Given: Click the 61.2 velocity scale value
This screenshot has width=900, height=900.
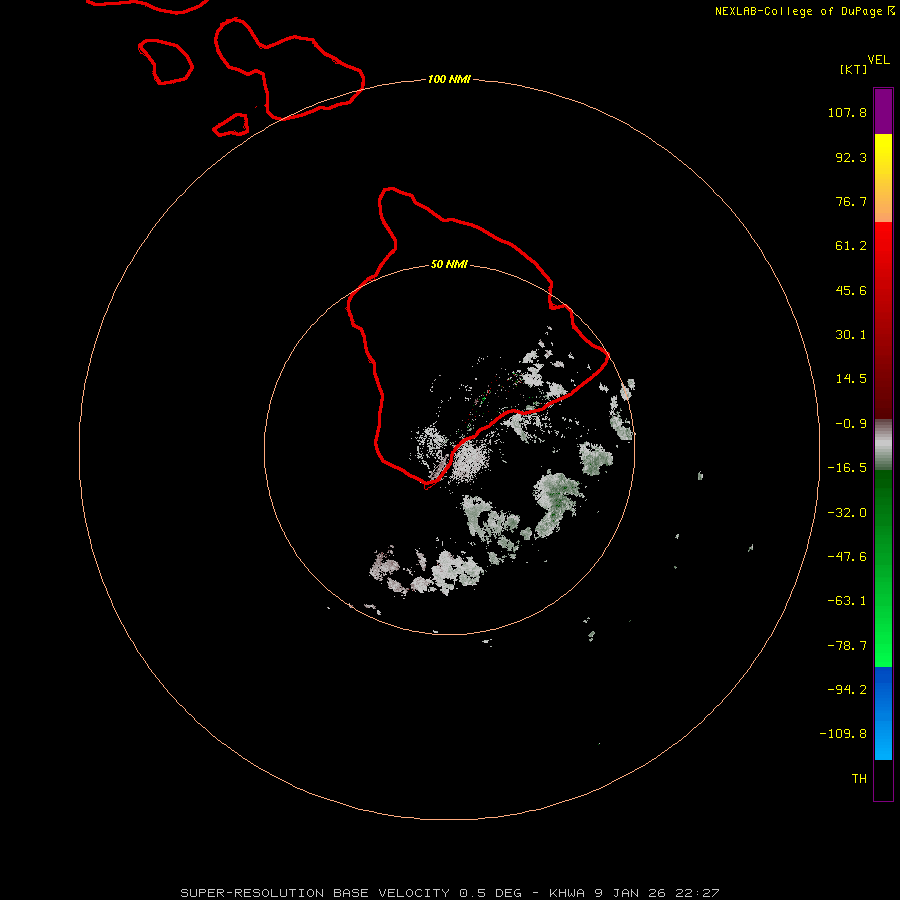Looking at the screenshot, I should click(x=851, y=246).
